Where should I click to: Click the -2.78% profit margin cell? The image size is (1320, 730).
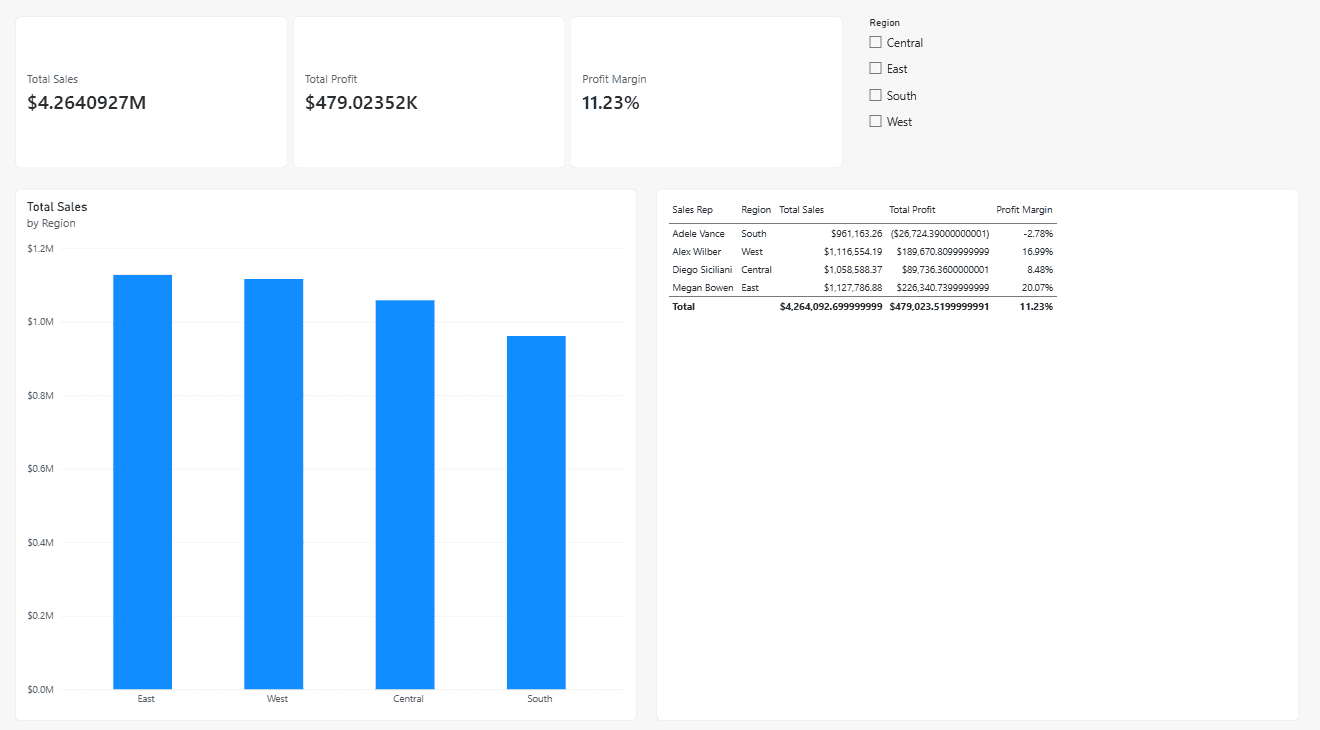click(1038, 234)
